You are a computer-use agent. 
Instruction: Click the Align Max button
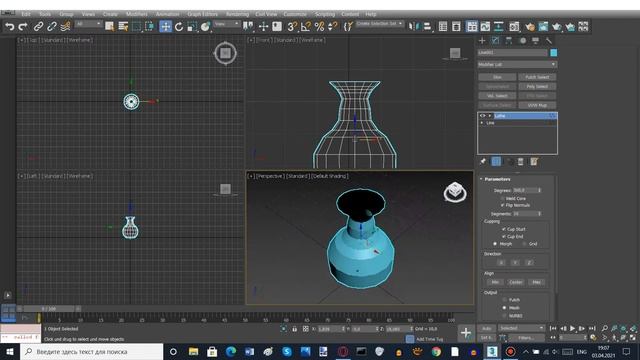pyautogui.click(x=537, y=282)
